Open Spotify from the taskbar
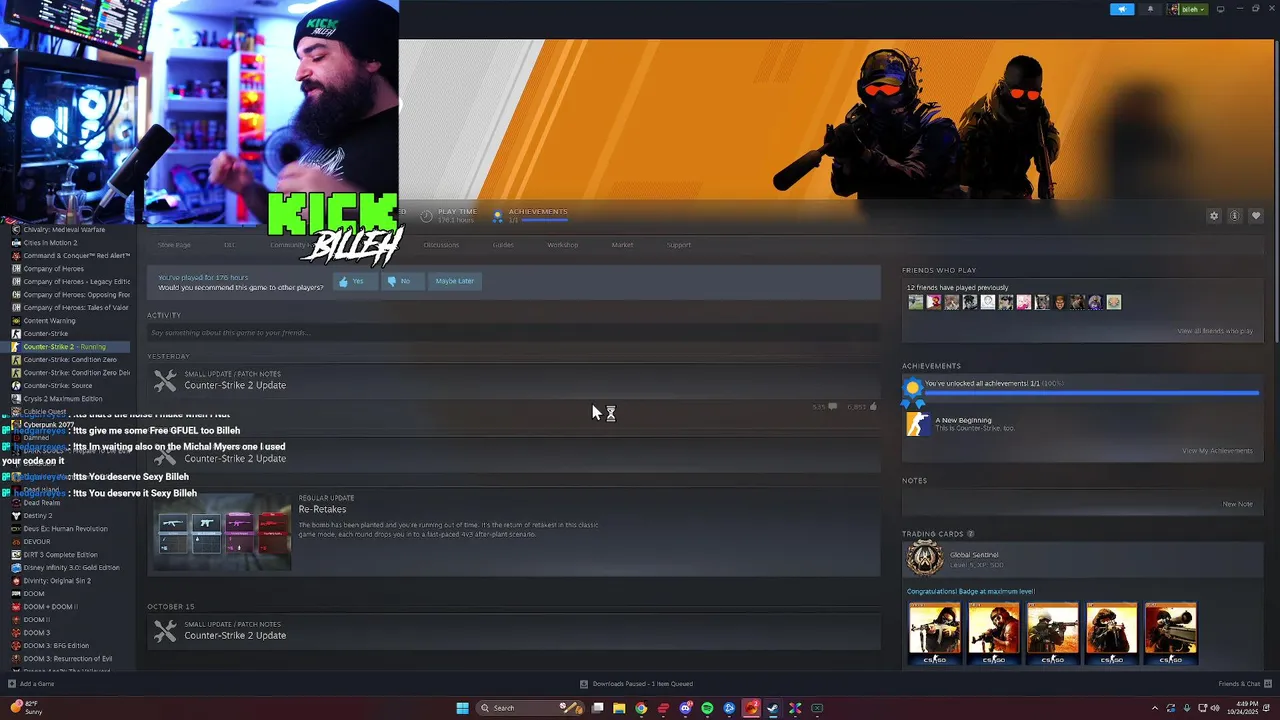The image size is (1280, 720). (707, 708)
